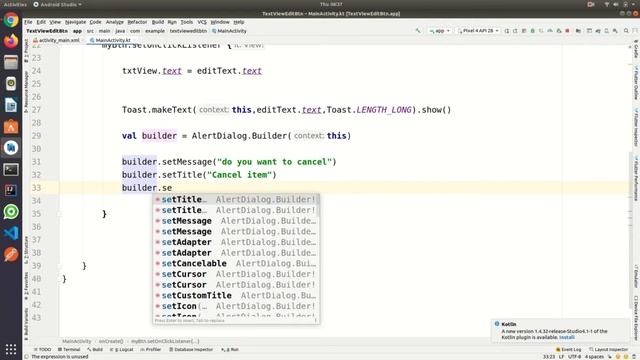
Task: Select first setMessage completion suggestion
Action: click(x=236, y=221)
